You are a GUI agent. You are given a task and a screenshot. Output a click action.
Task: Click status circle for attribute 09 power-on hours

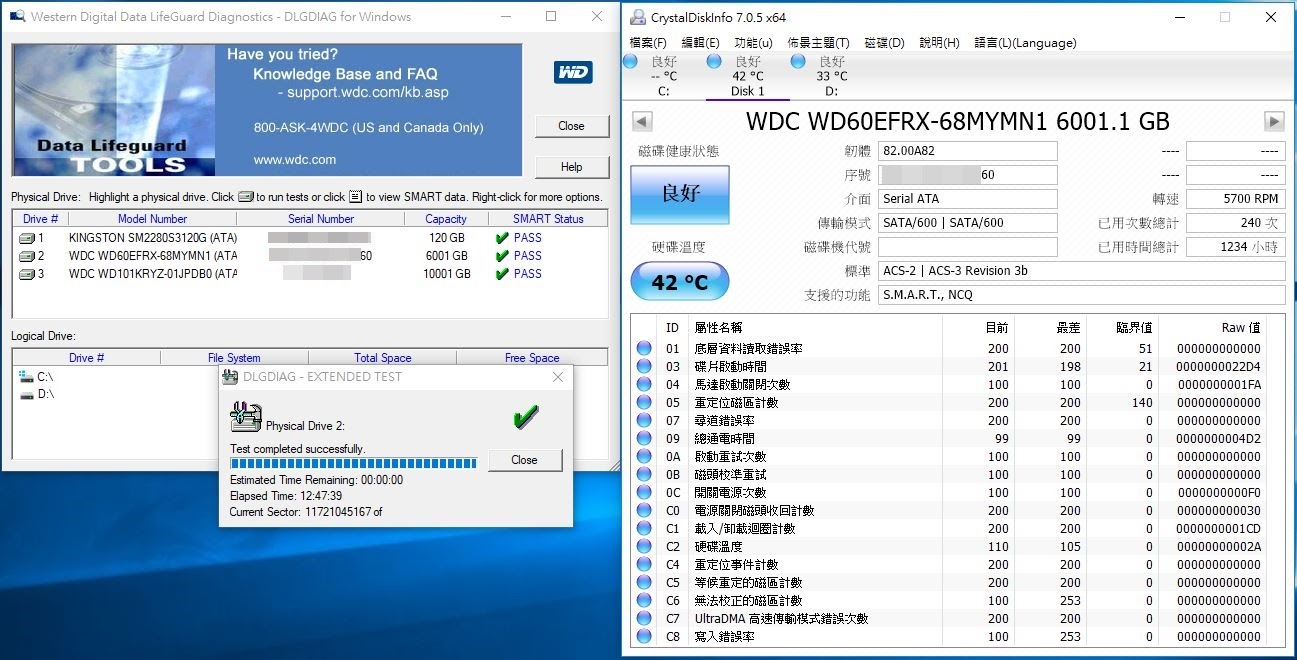[644, 439]
